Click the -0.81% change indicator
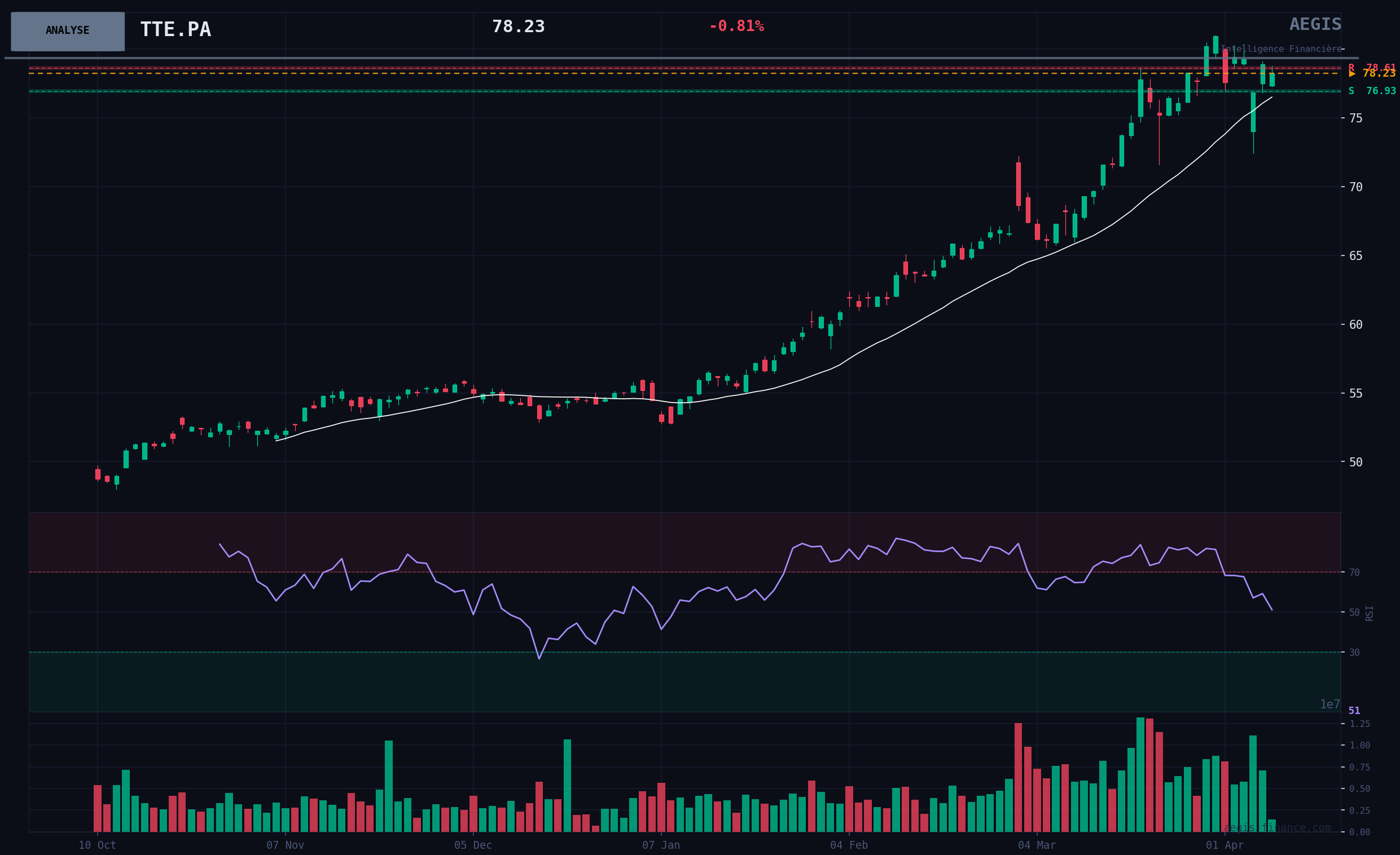This screenshot has height=855, width=1400. click(736, 27)
